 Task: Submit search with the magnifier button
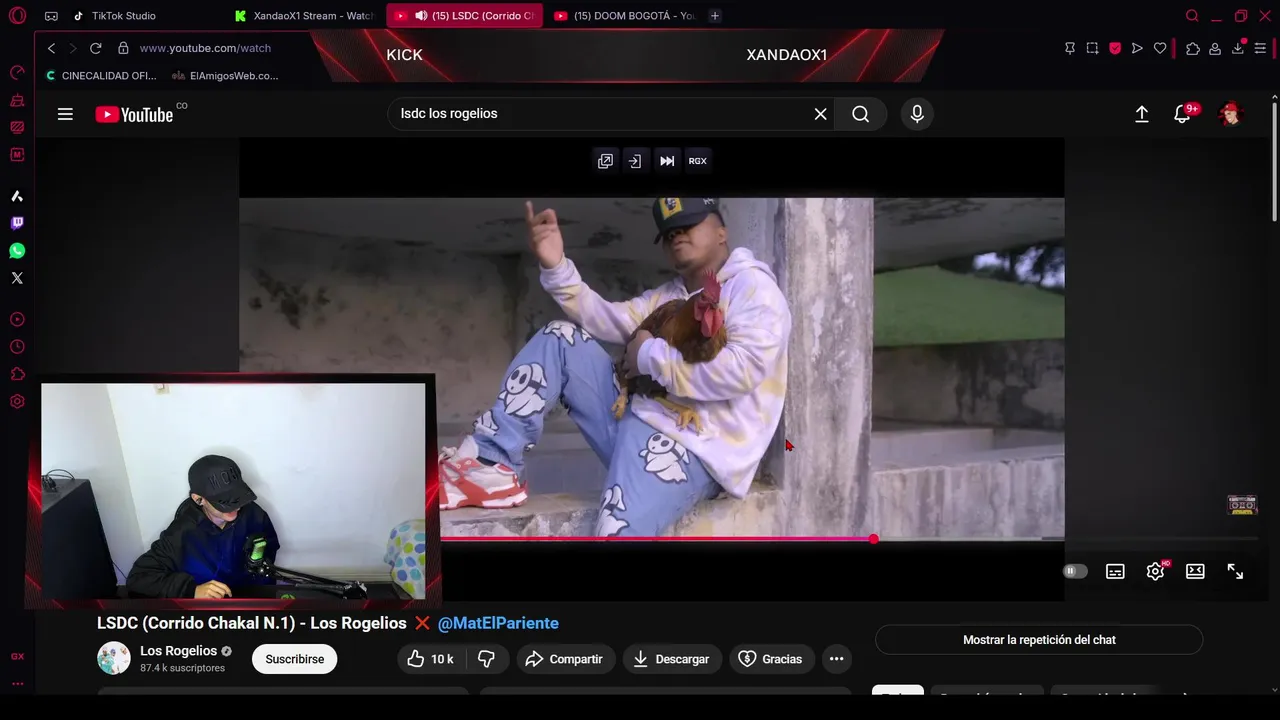(x=861, y=114)
